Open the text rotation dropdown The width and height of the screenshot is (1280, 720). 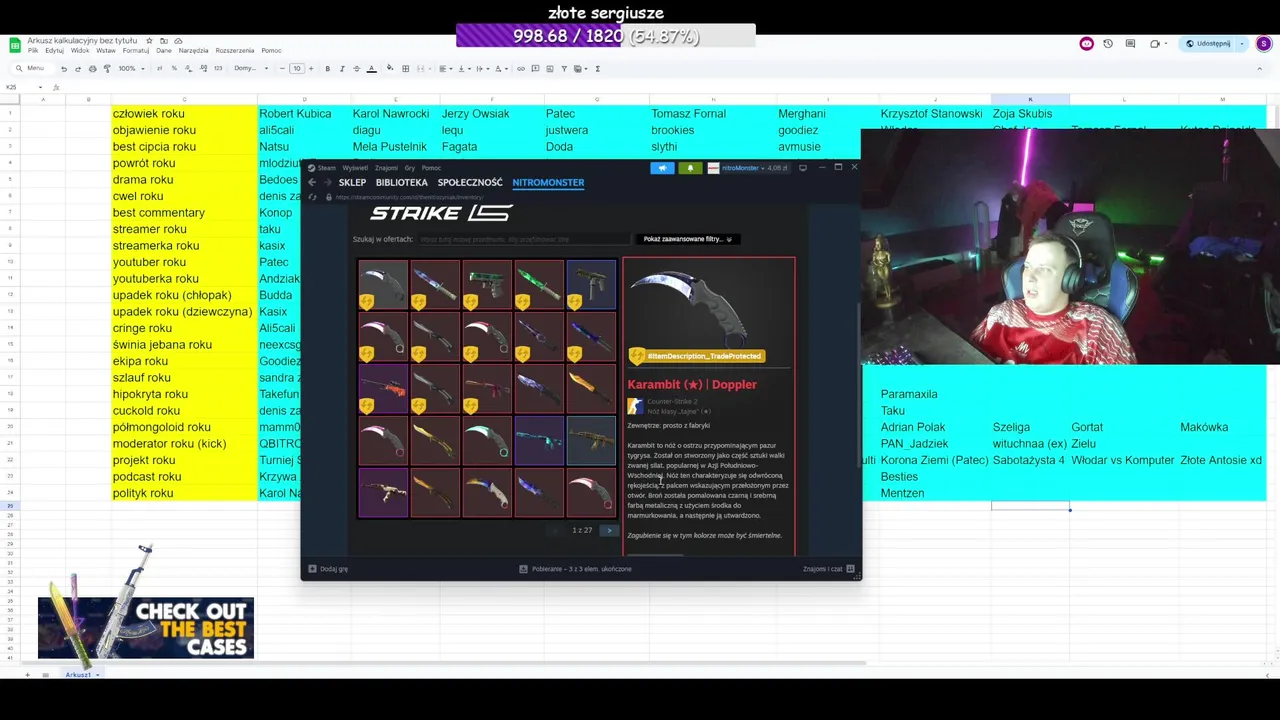(x=501, y=68)
